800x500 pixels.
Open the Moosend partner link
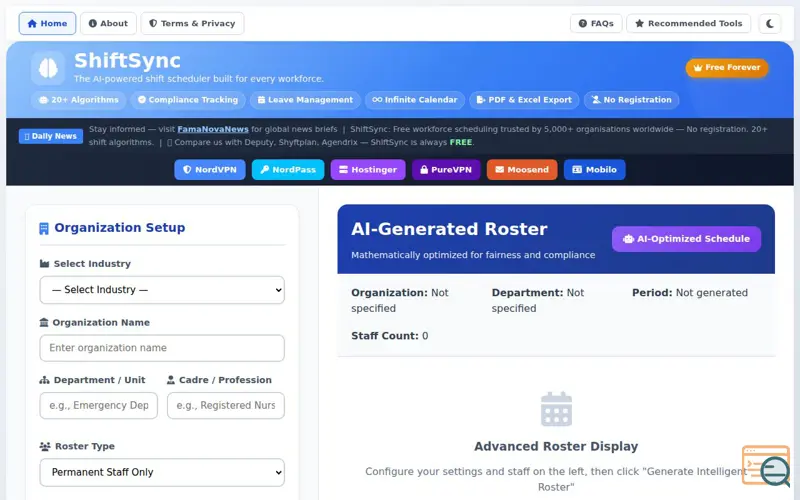click(x=522, y=170)
